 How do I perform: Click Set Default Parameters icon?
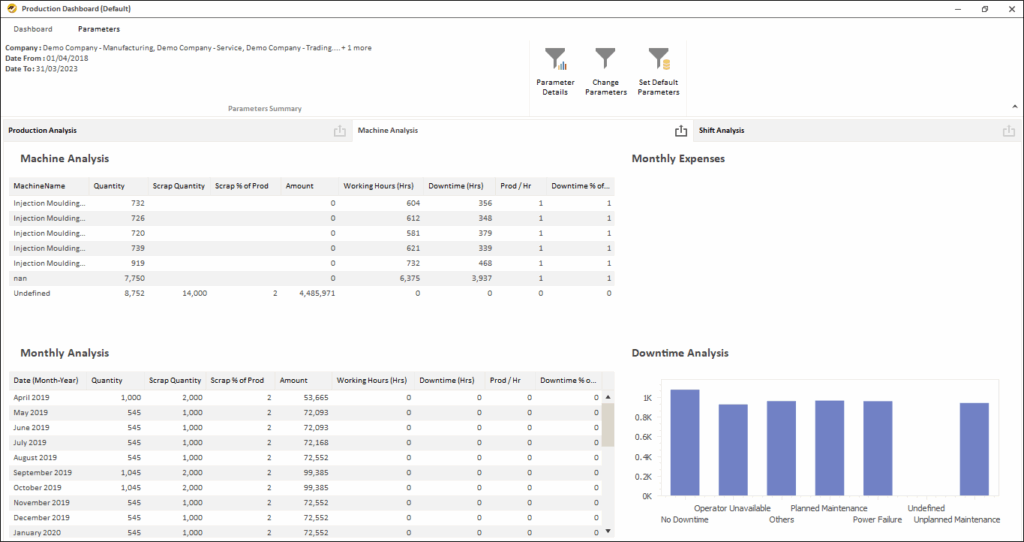pyautogui.click(x=658, y=59)
